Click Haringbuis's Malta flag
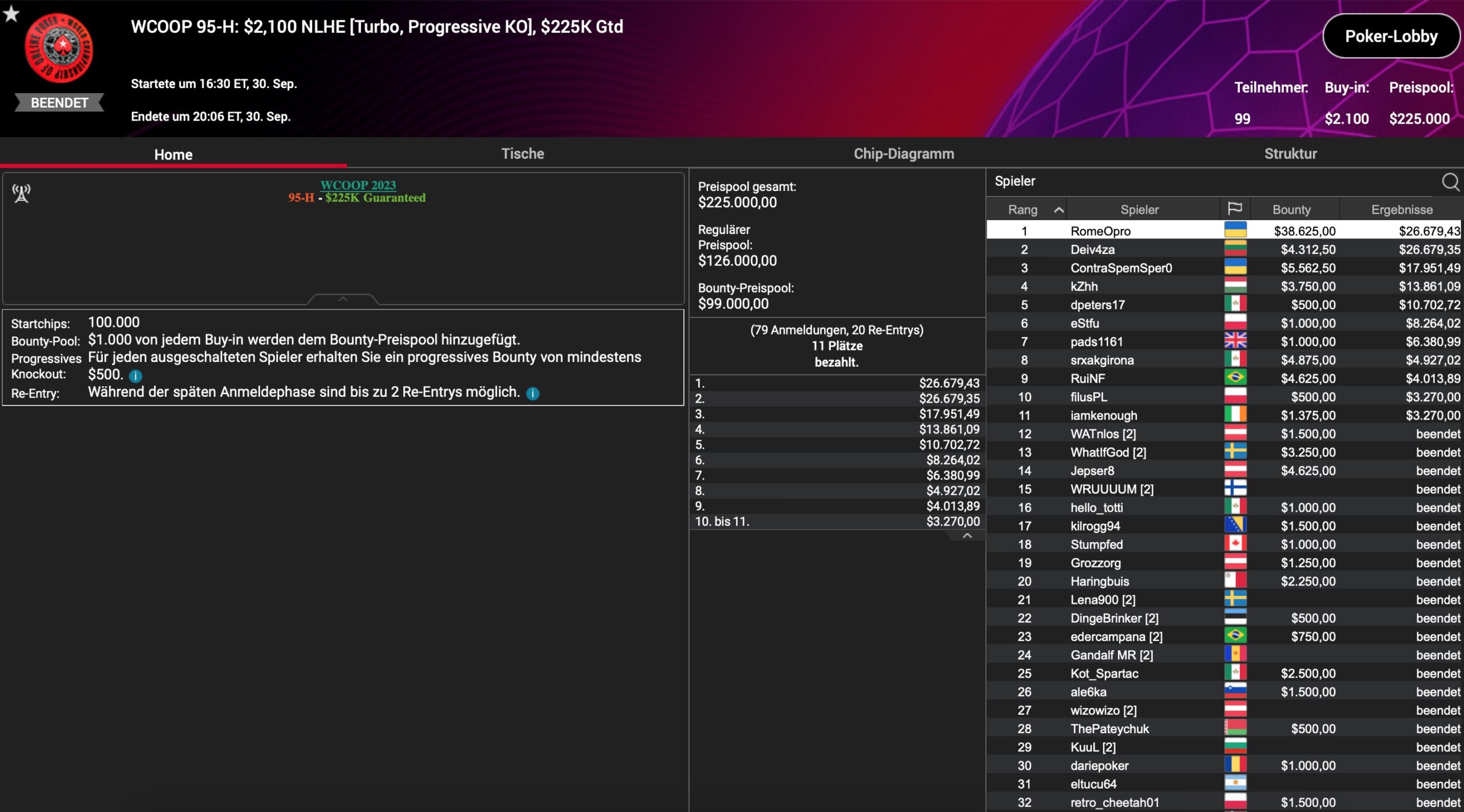This screenshot has height=812, width=1464. [x=1235, y=580]
